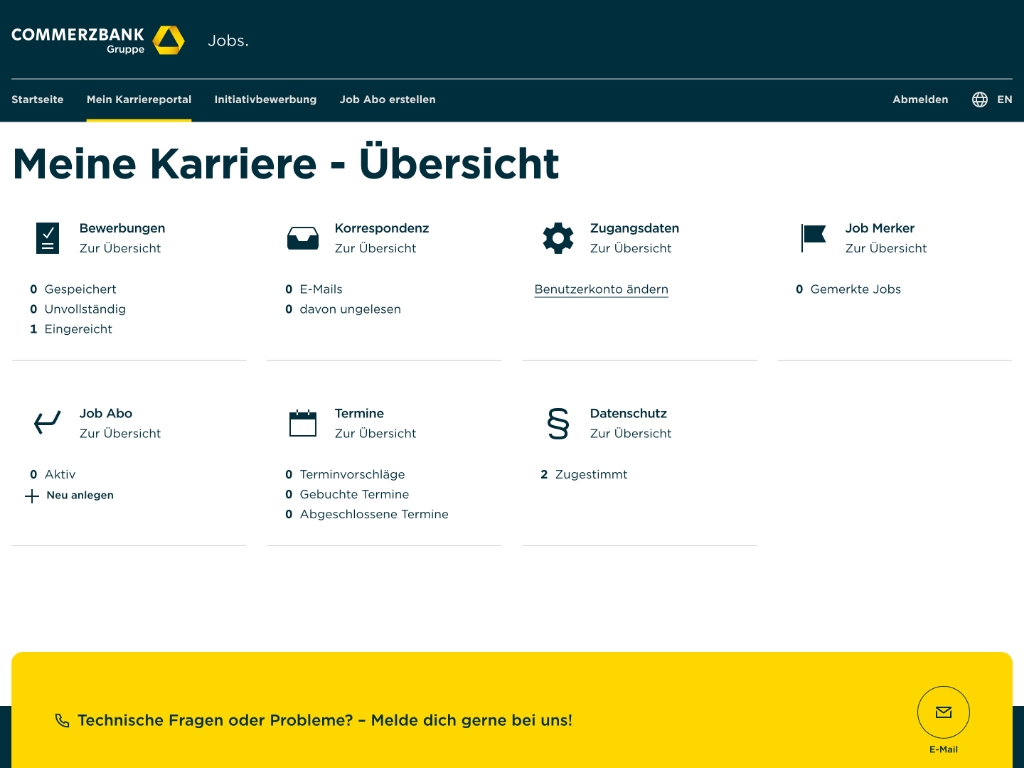
Task: Click Benutzerkonto ändern link
Action: pos(601,289)
